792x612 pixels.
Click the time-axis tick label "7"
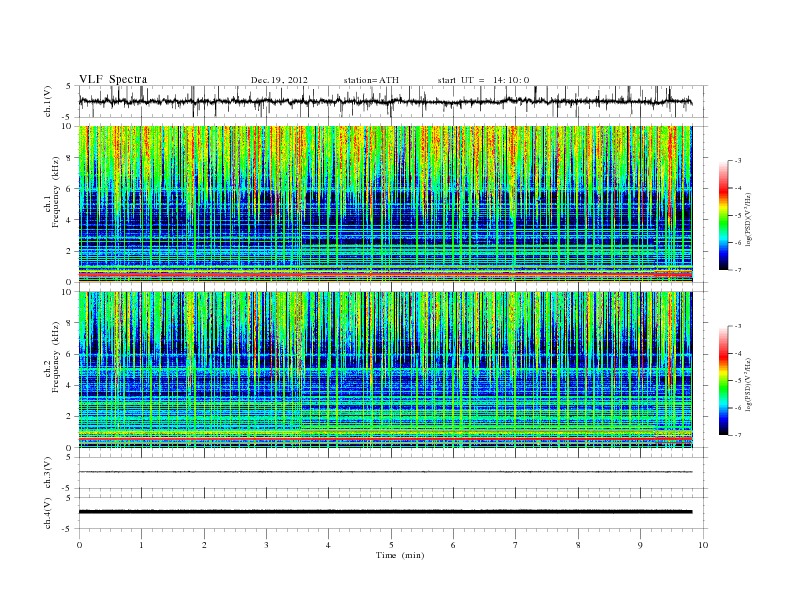pyautogui.click(x=516, y=545)
